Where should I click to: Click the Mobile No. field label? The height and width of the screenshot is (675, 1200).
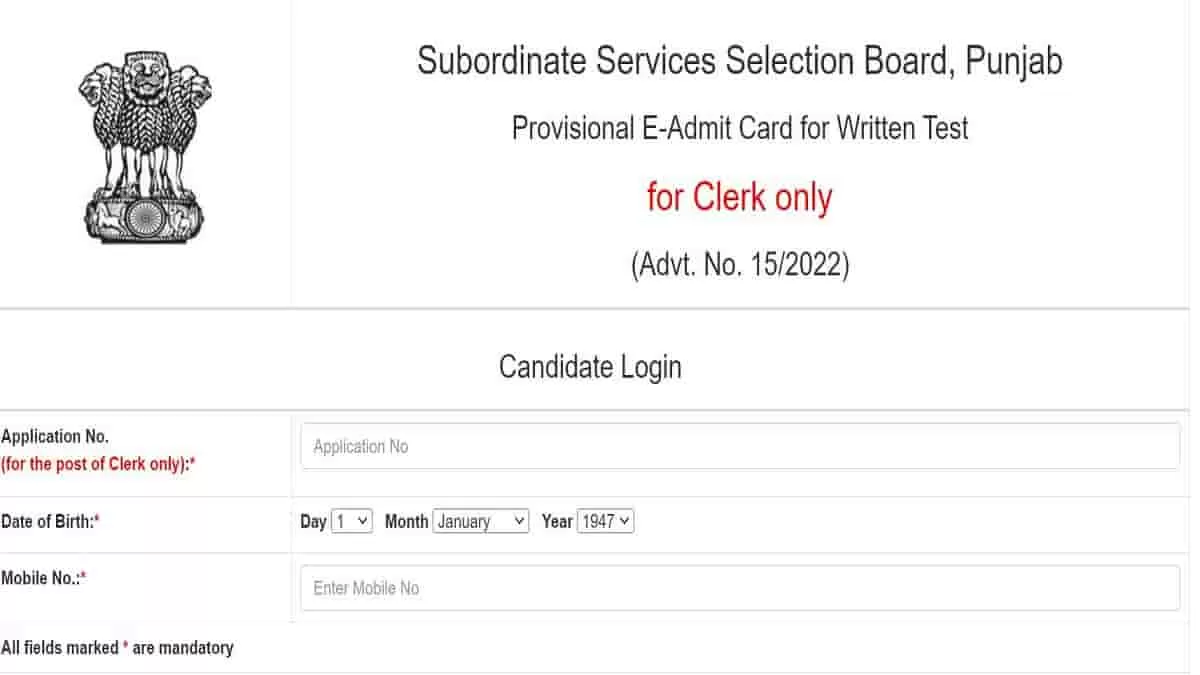tap(44, 577)
